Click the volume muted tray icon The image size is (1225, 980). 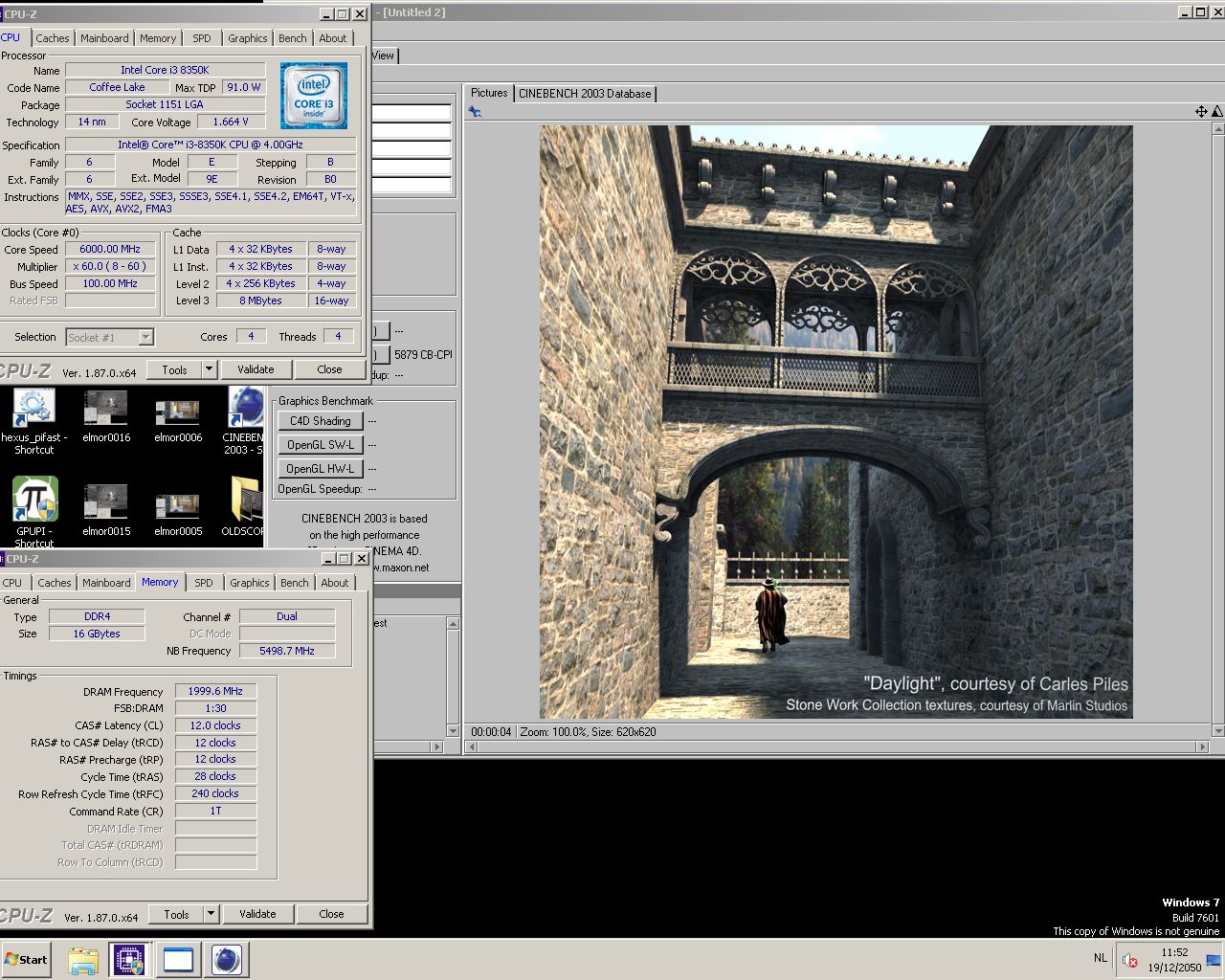pyautogui.click(x=1130, y=960)
